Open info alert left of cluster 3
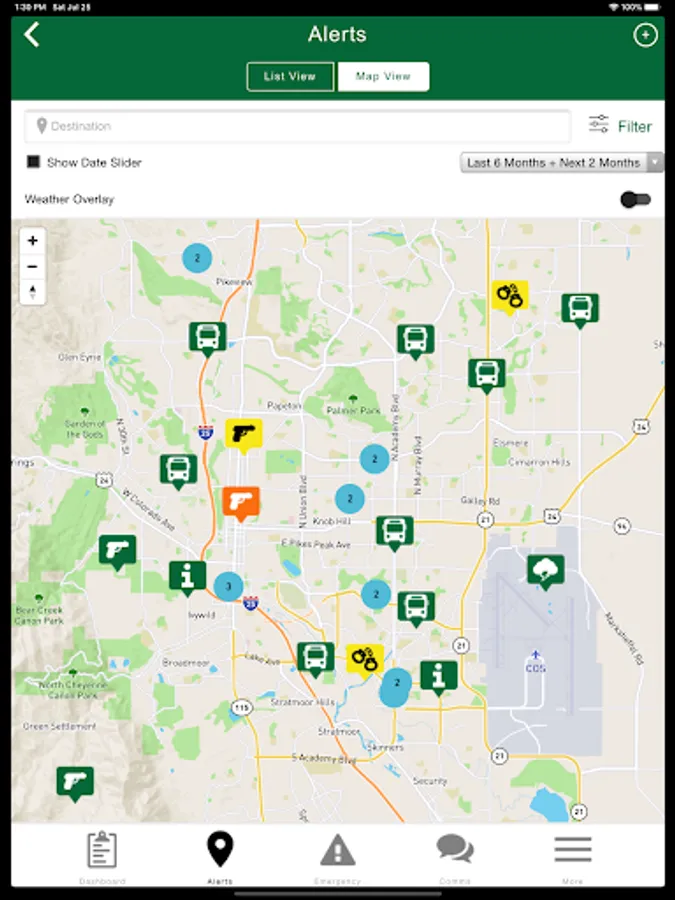This screenshot has width=675, height=900. [188, 578]
